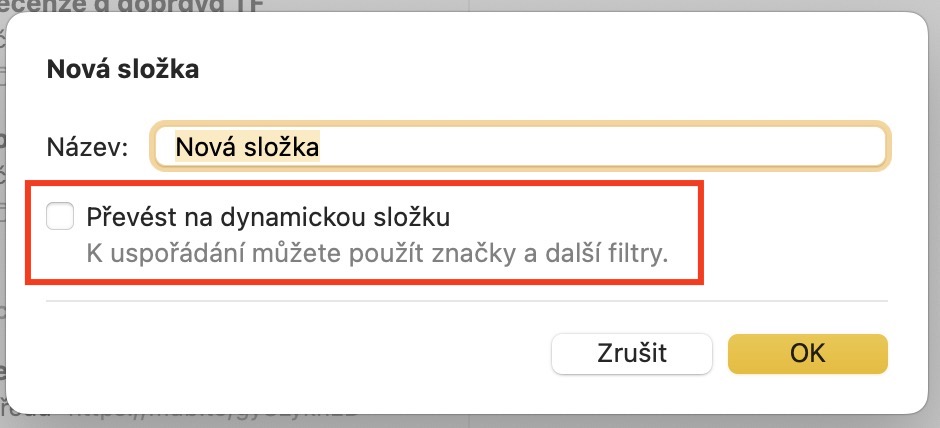Click the Zrušit button
Viewport: 940px width, 428px height.
click(631, 353)
